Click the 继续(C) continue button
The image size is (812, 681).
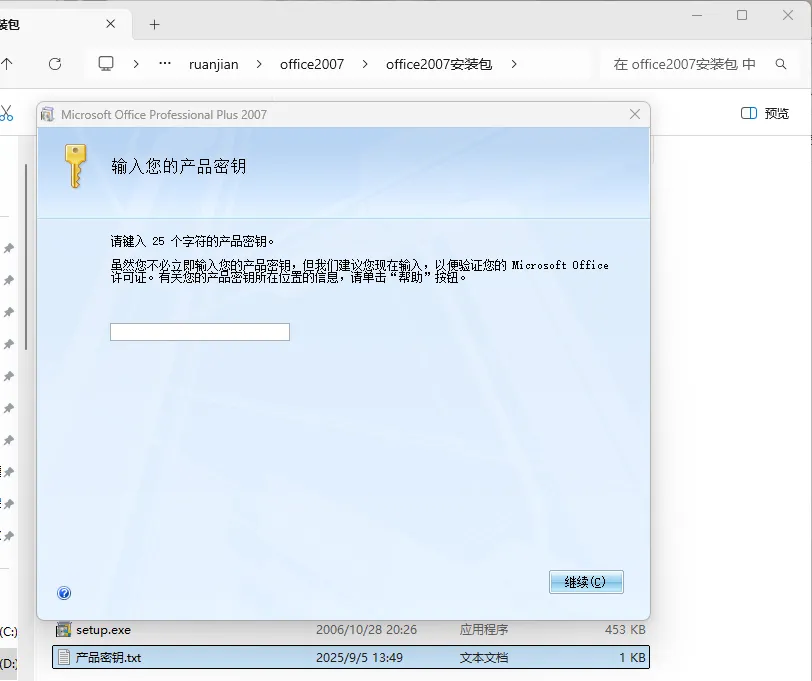[x=586, y=582]
